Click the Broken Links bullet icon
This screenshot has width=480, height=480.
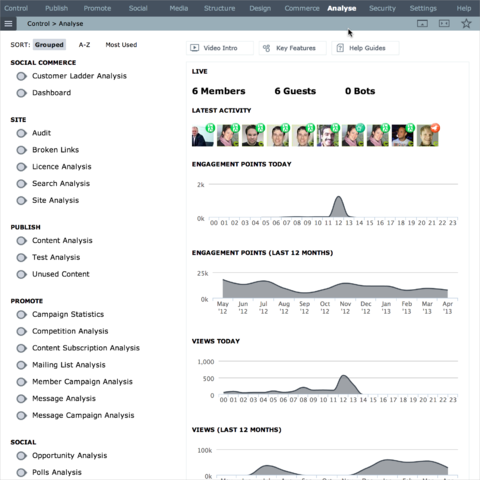[x=22, y=150]
